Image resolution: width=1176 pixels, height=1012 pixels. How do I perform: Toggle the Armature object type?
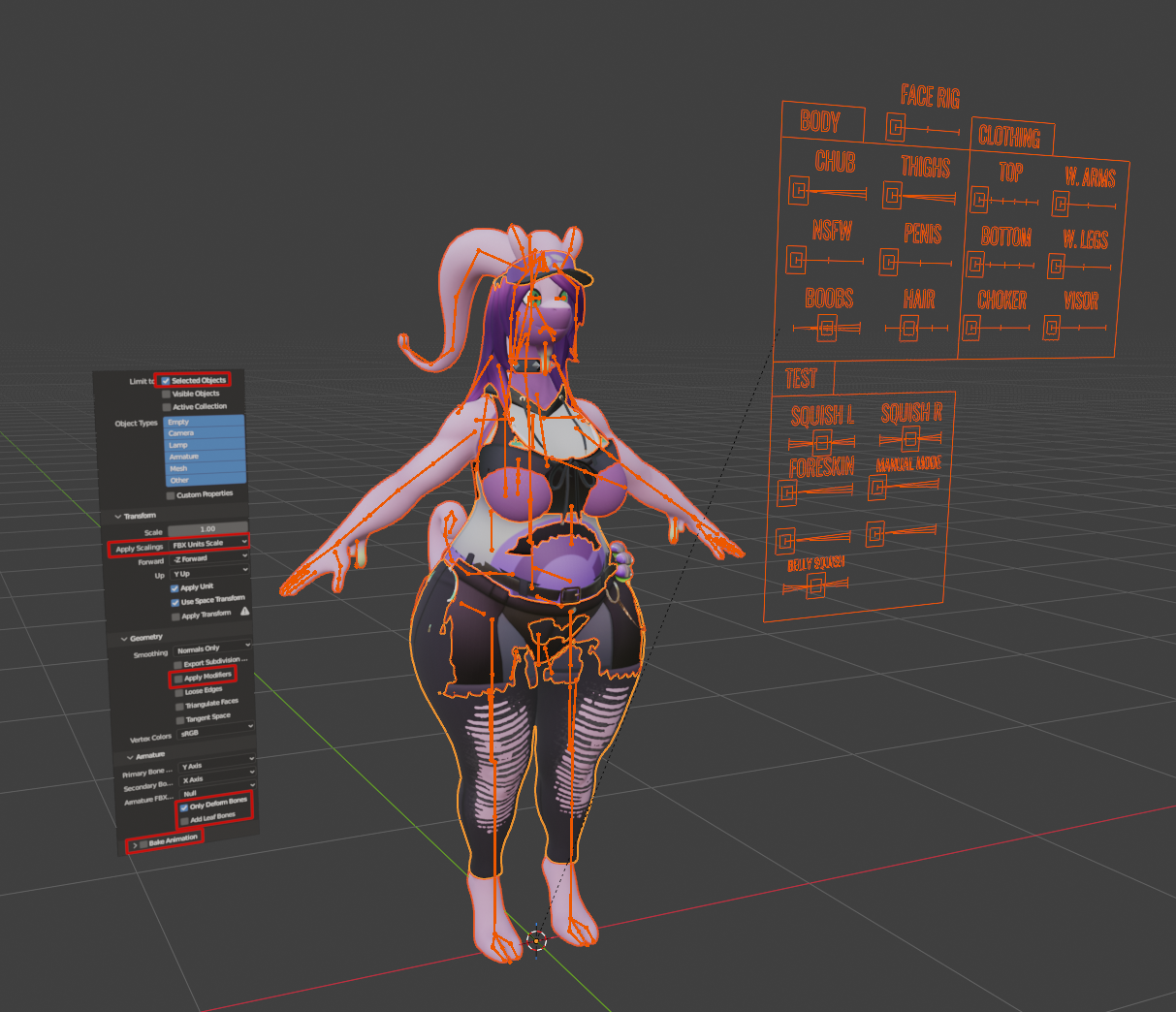(206, 456)
